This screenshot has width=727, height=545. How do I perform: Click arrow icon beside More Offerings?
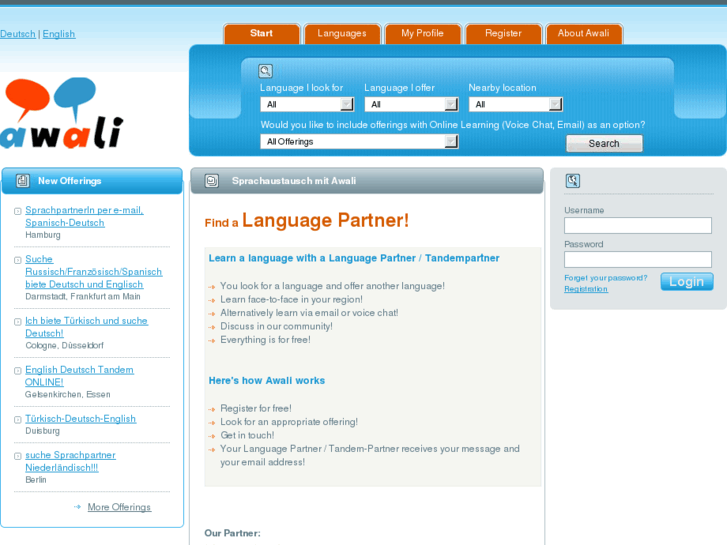click(77, 507)
